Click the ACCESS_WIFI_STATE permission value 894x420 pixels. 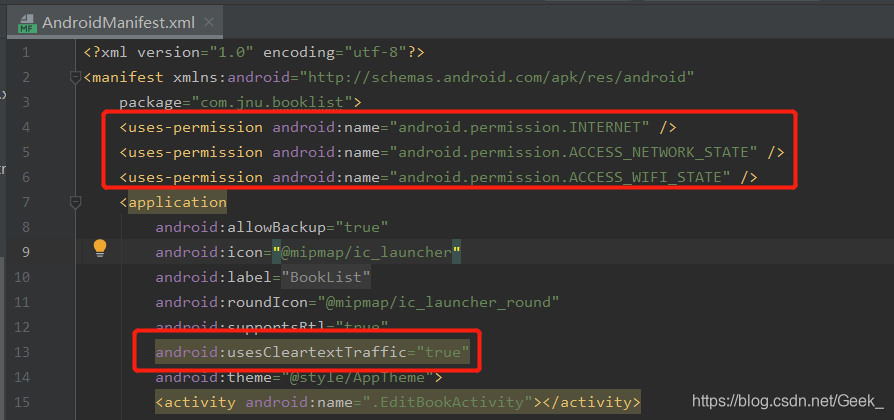[x=560, y=177]
